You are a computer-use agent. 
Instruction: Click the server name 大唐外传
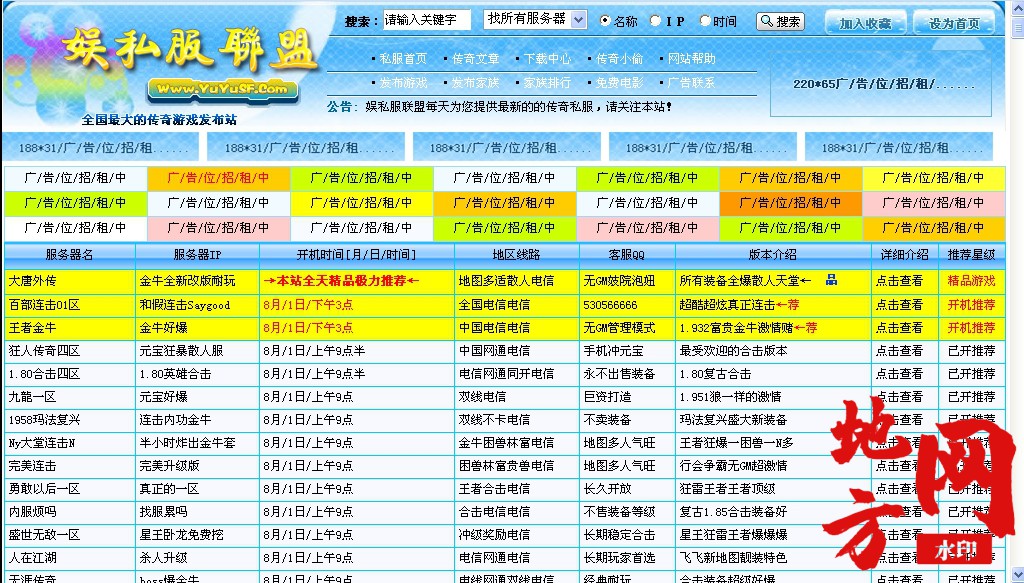pos(33,281)
